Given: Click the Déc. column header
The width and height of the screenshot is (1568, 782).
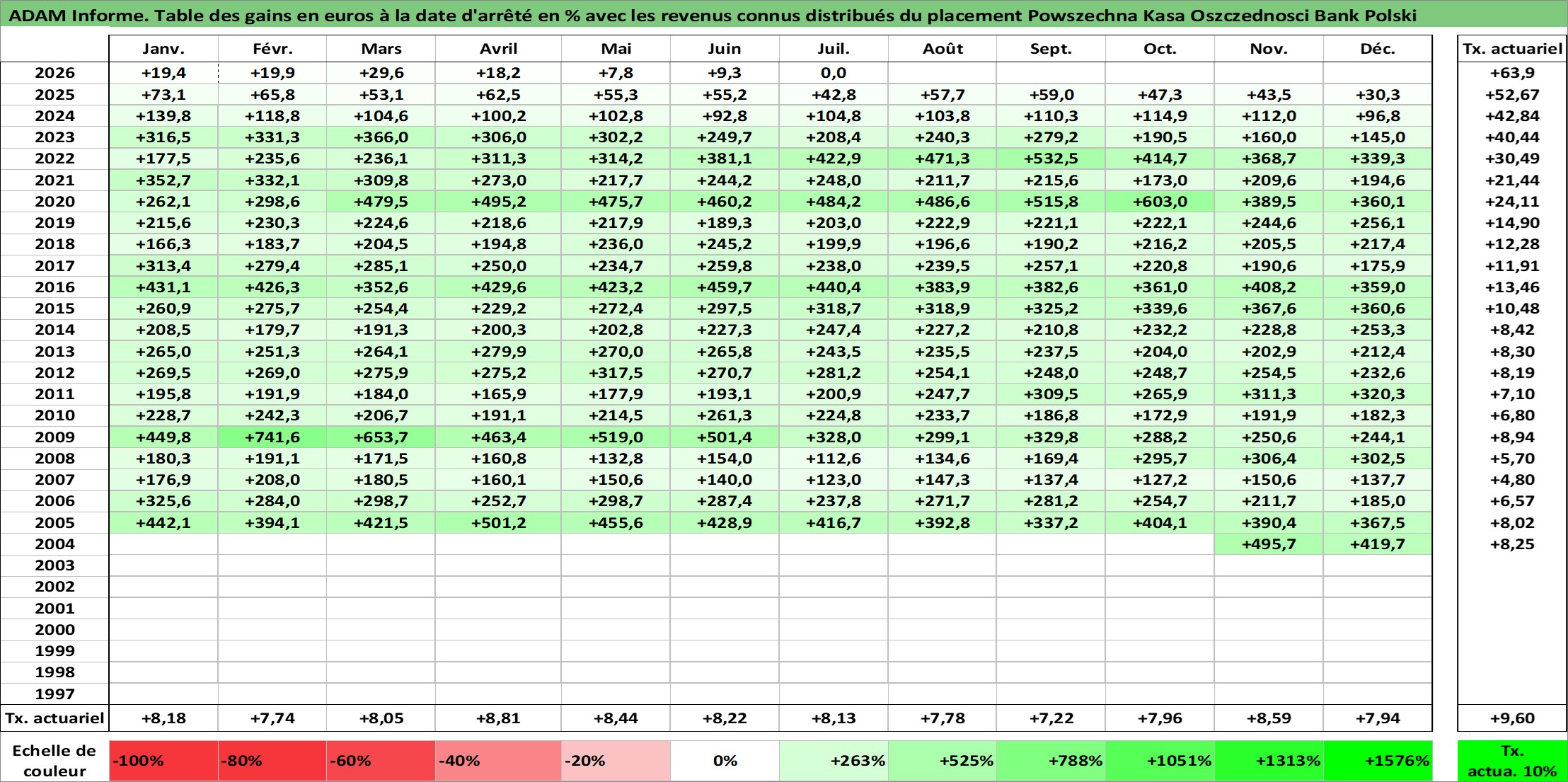Looking at the screenshot, I should pos(1378,49).
